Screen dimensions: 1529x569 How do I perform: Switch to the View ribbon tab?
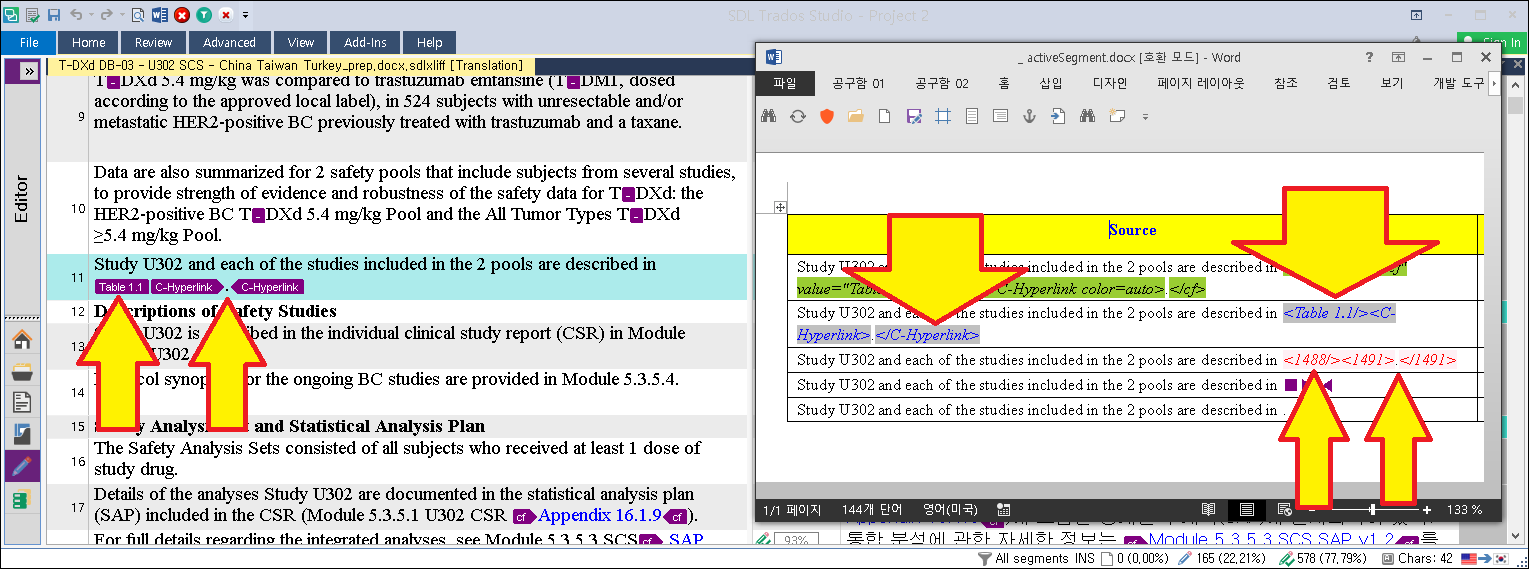[301, 43]
